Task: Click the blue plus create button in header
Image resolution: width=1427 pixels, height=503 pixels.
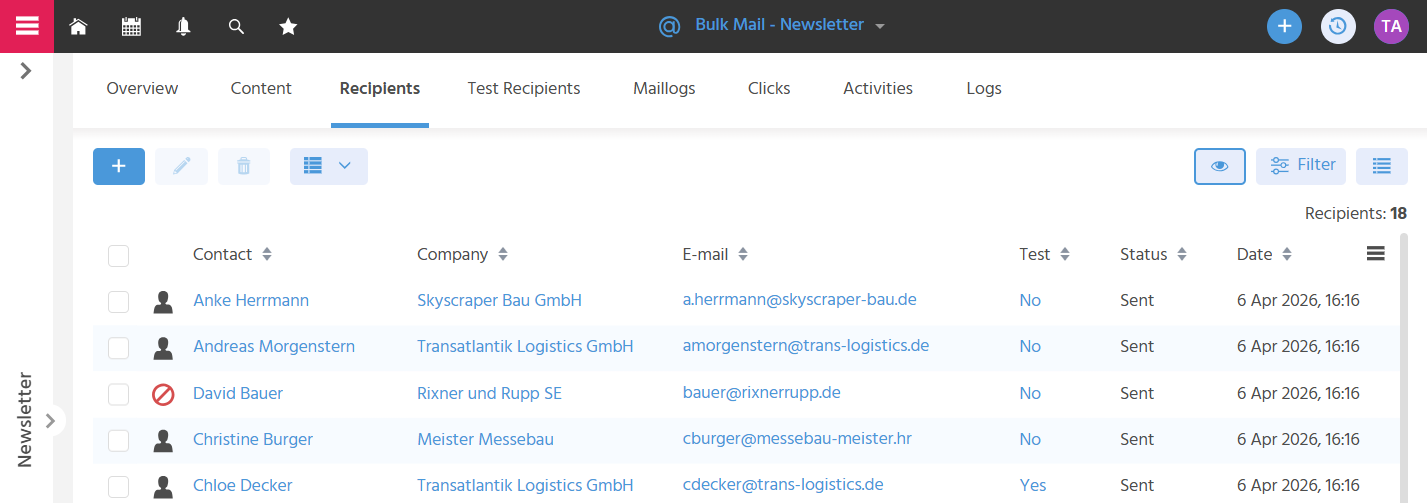Action: point(1284,26)
